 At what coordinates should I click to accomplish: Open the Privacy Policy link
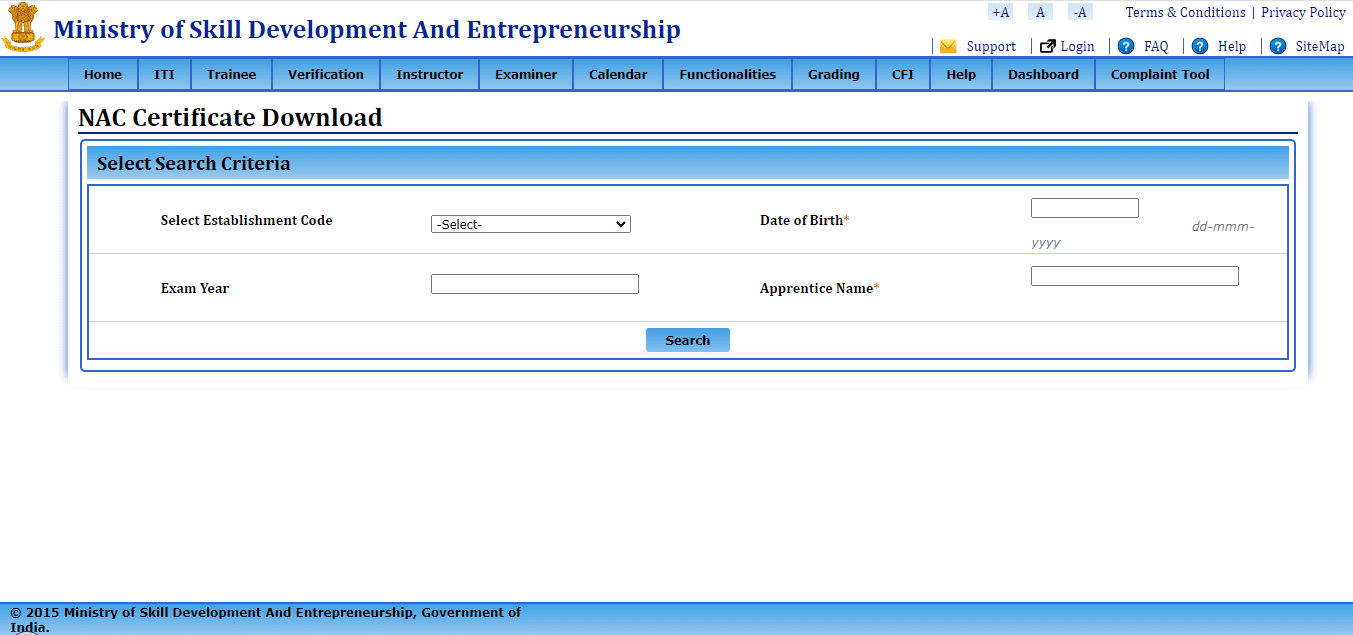tap(1303, 12)
